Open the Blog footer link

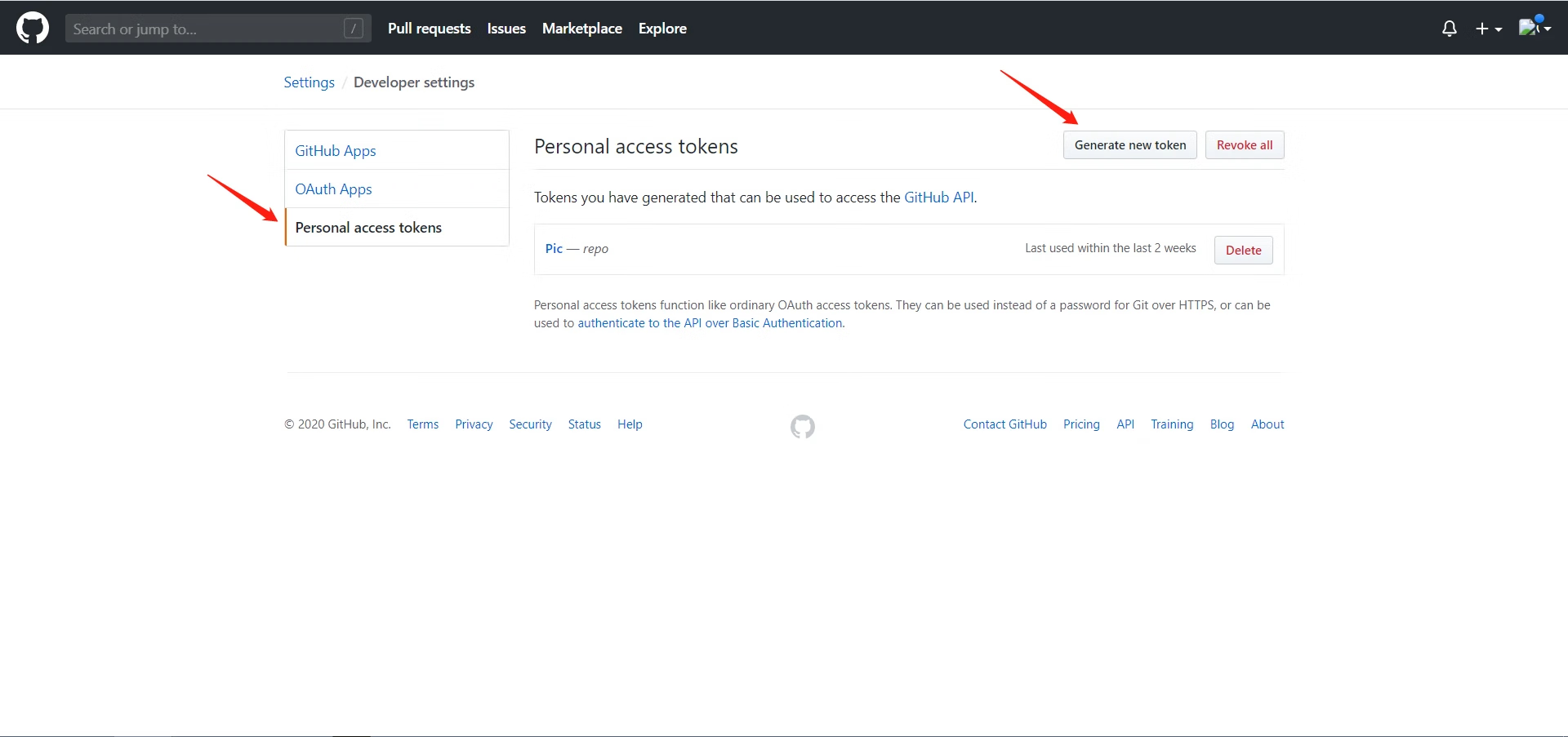(1222, 424)
